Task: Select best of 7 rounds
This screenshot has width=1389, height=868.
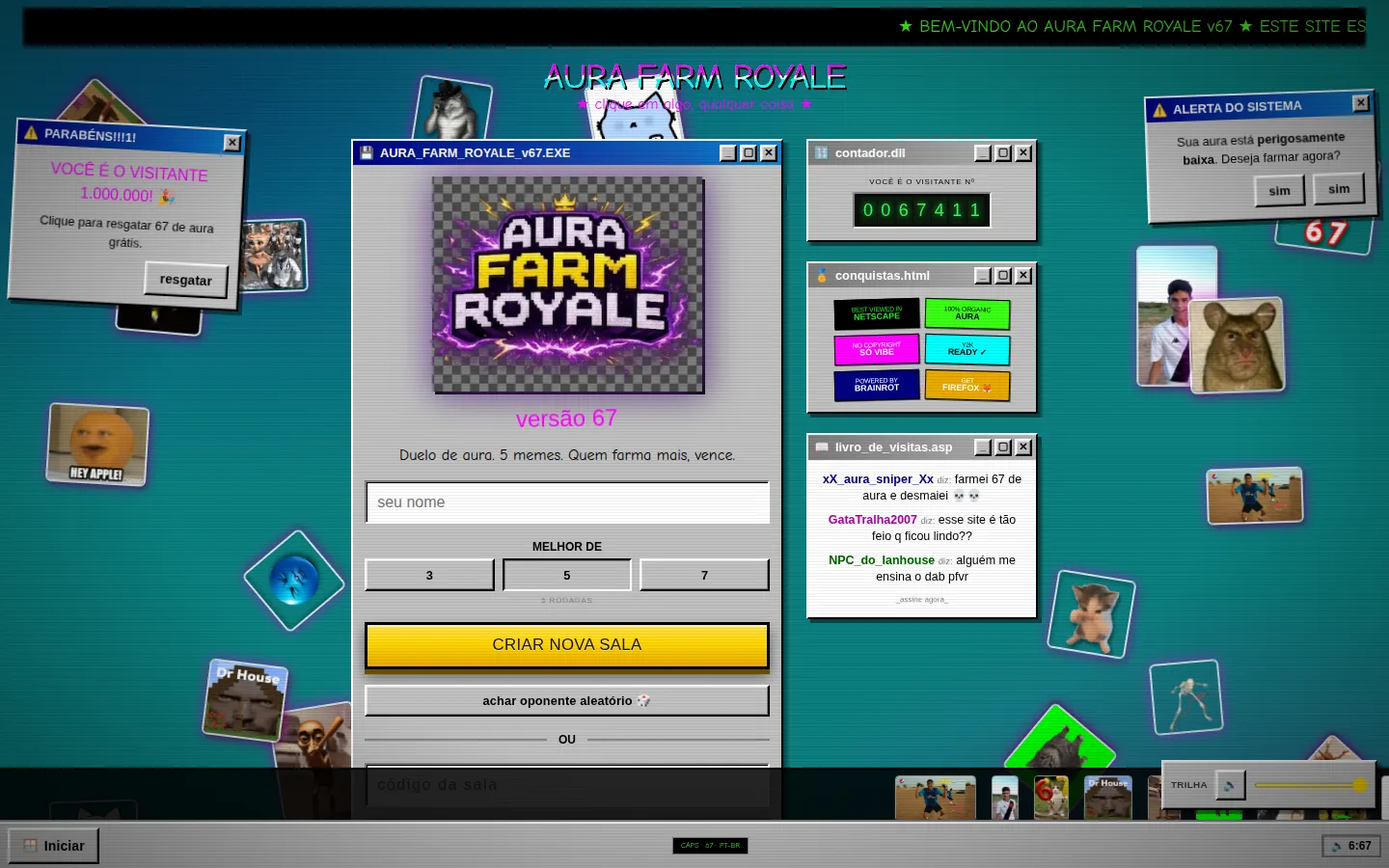Action: pos(704,575)
